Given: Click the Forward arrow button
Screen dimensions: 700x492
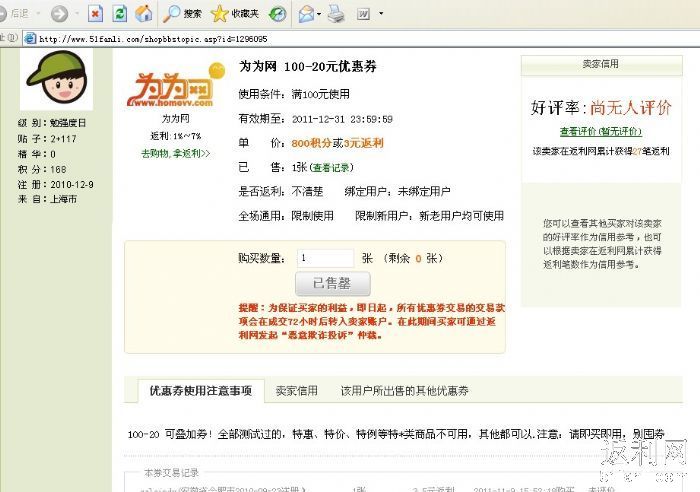Looking at the screenshot, I should click(x=59, y=13).
